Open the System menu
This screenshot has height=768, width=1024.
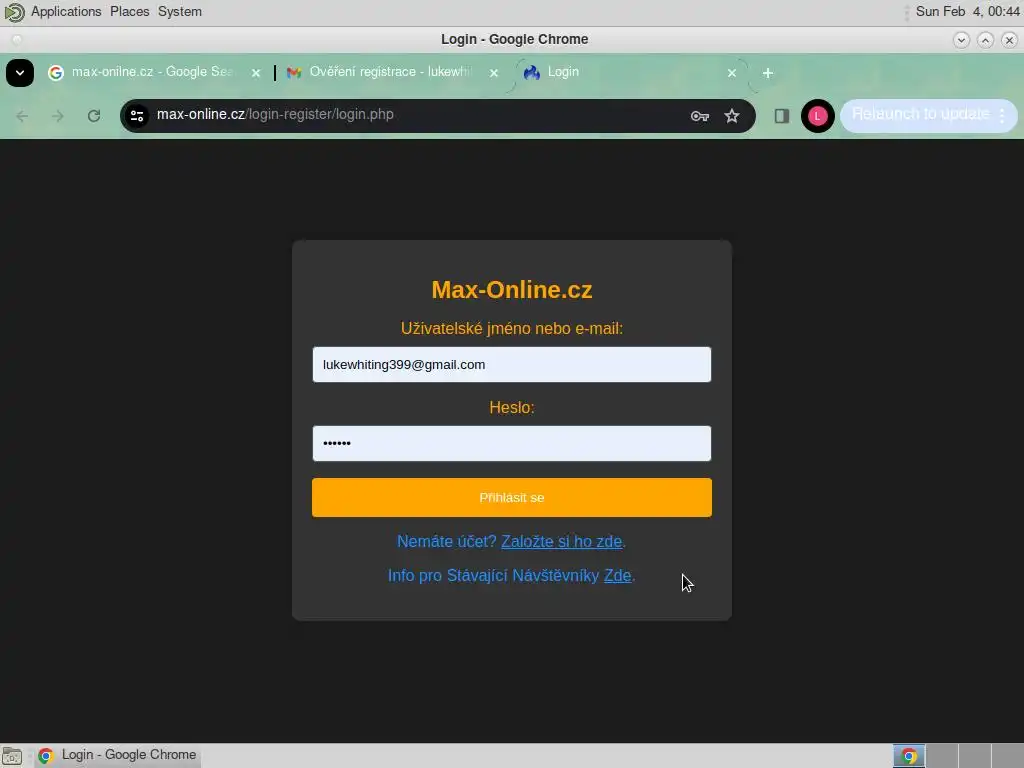180,12
